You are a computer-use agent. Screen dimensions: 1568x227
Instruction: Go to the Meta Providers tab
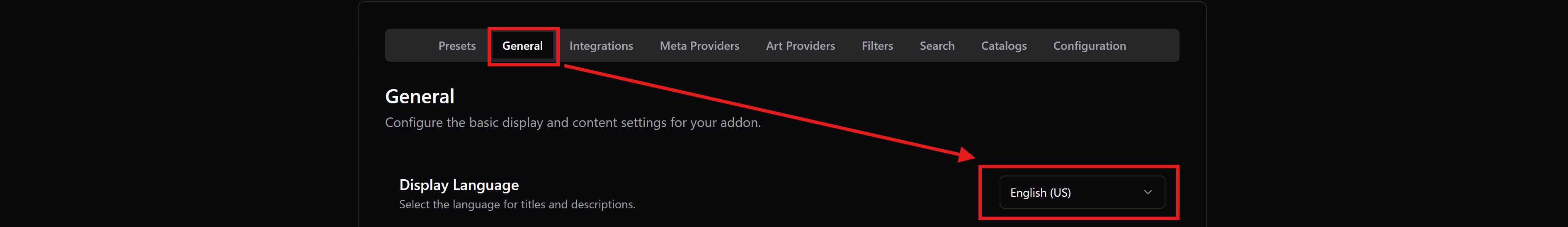(x=699, y=46)
